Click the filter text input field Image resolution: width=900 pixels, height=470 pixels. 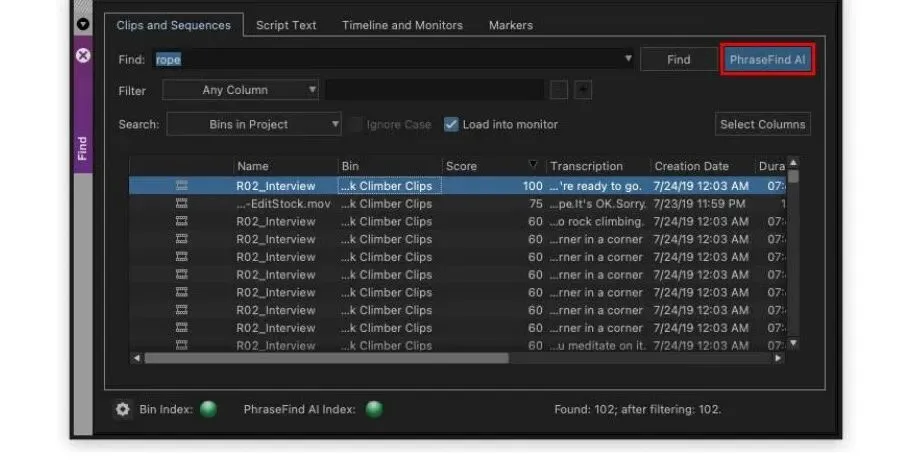[435, 90]
